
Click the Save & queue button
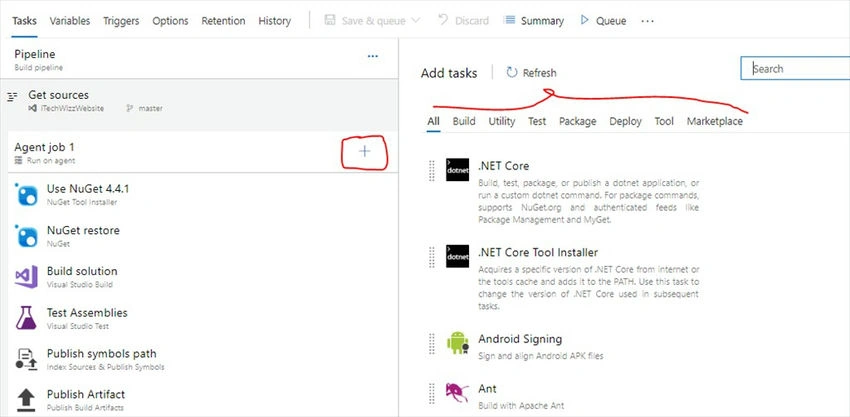tap(366, 21)
